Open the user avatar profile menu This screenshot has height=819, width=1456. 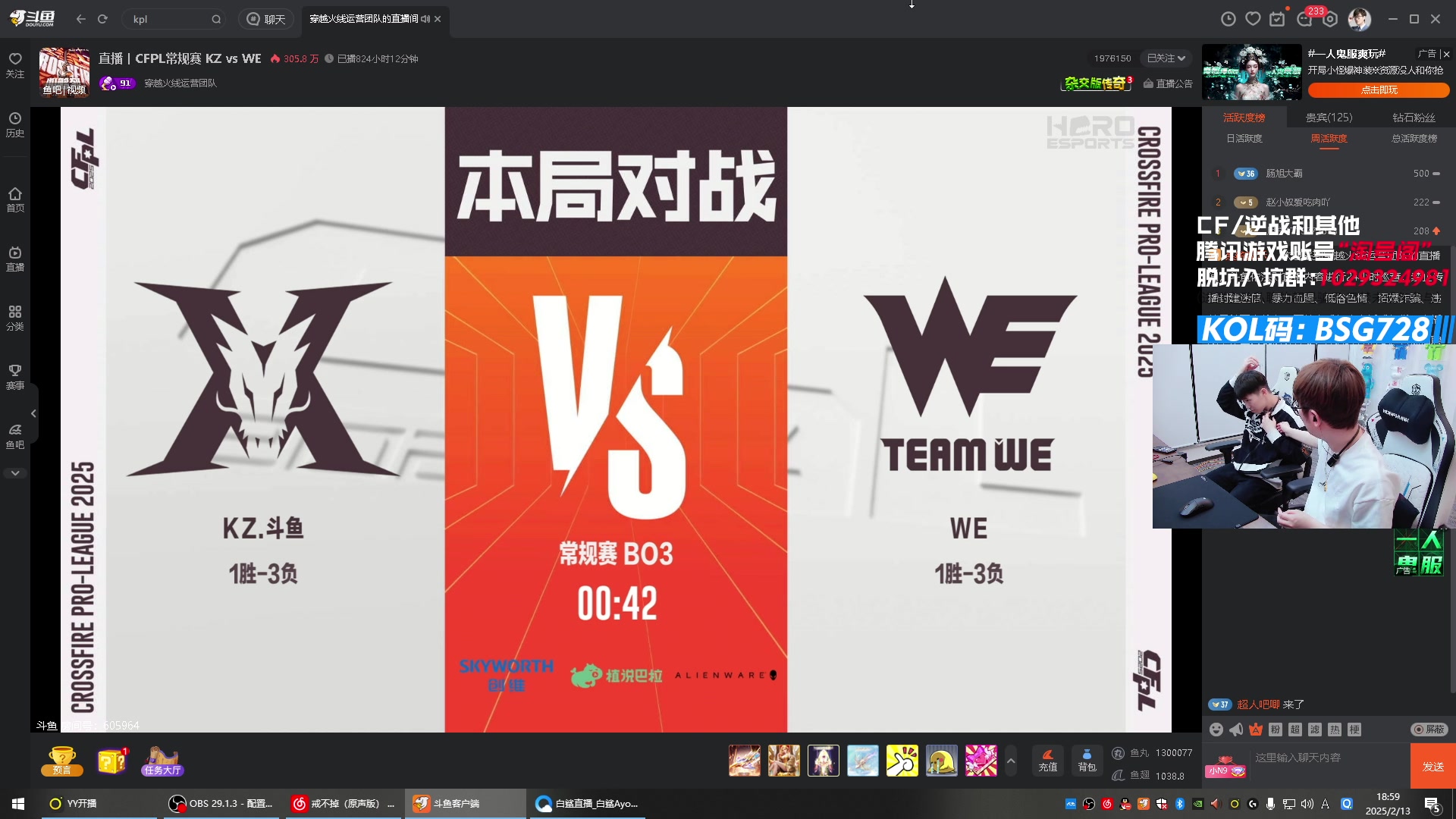(x=1360, y=19)
